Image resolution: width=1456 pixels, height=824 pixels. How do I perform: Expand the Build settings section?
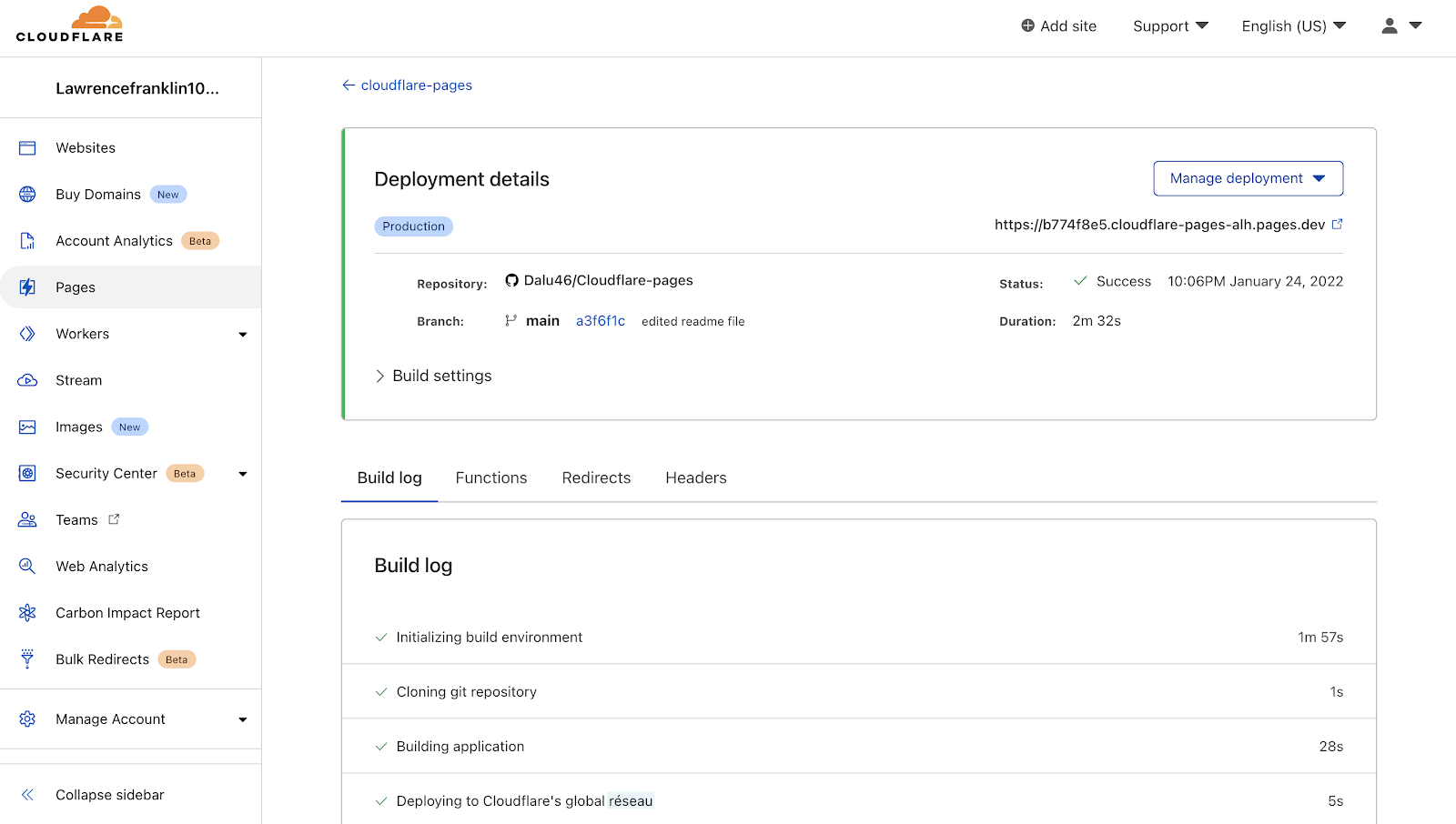point(433,376)
